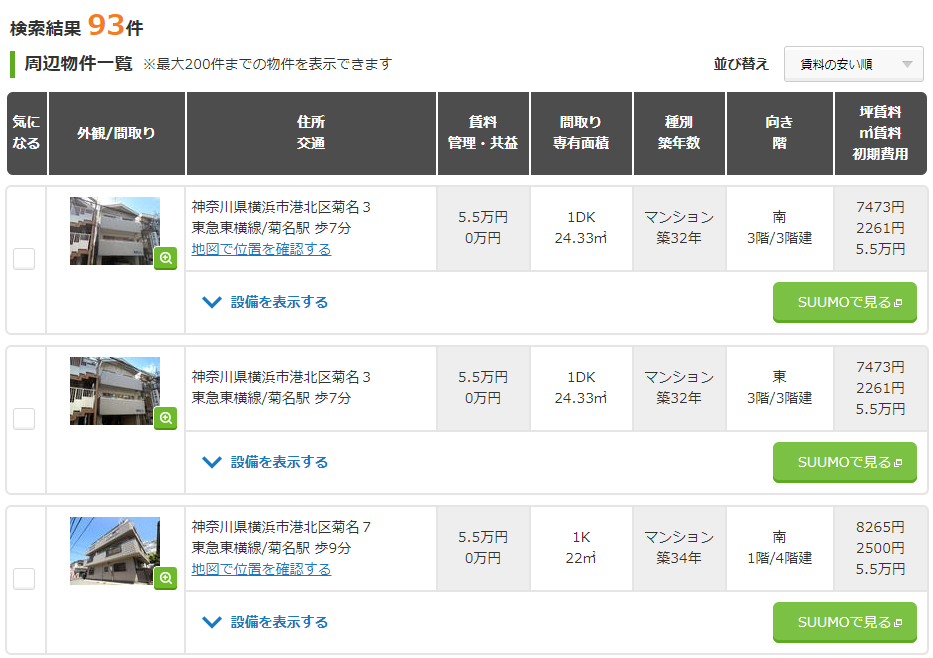Click the magnifier icon on the east-facing 菊名3 photo
Image resolution: width=933 pixels, height=658 pixels.
pos(165,418)
